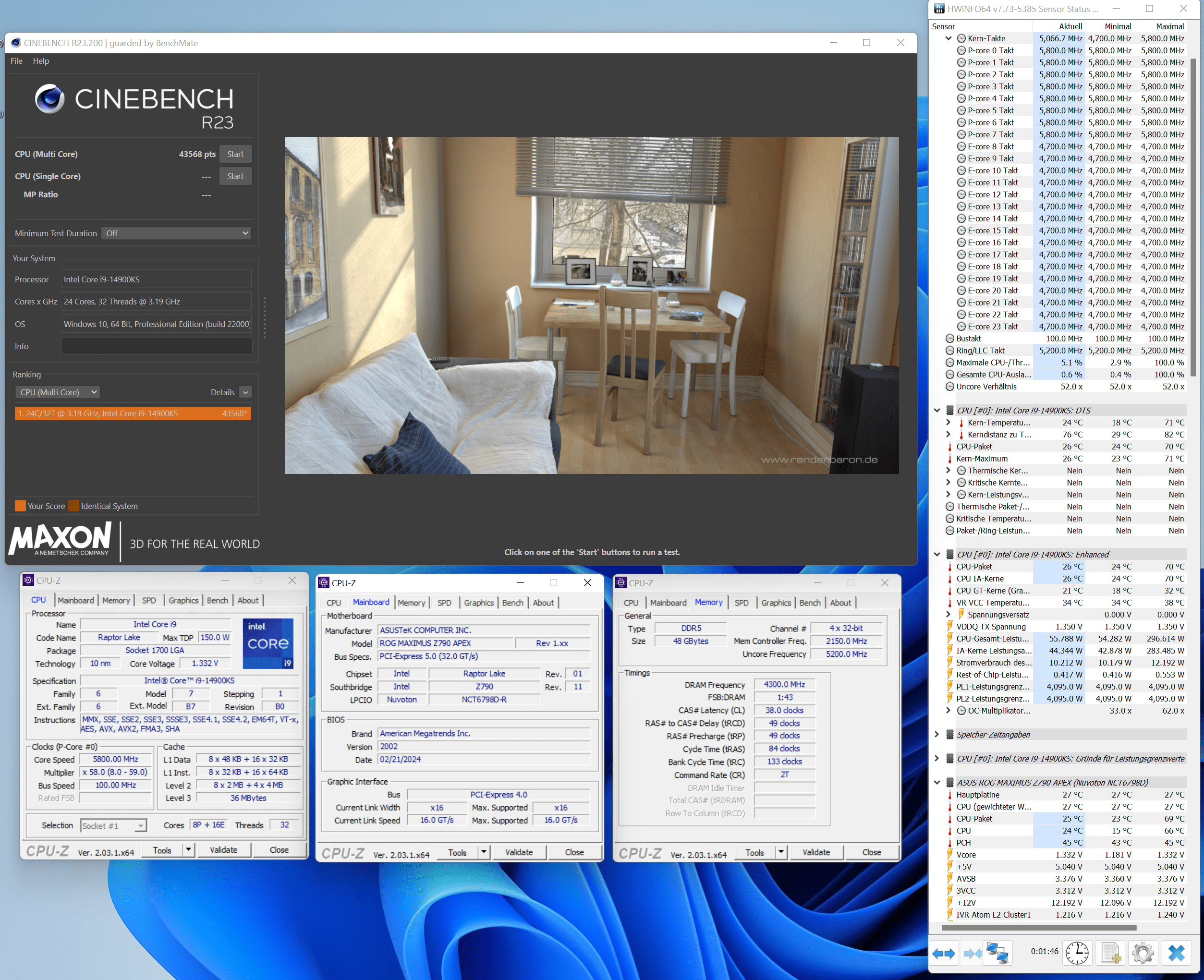
Task: Open HWiNFO sensor settings gear icon
Action: tap(1143, 954)
